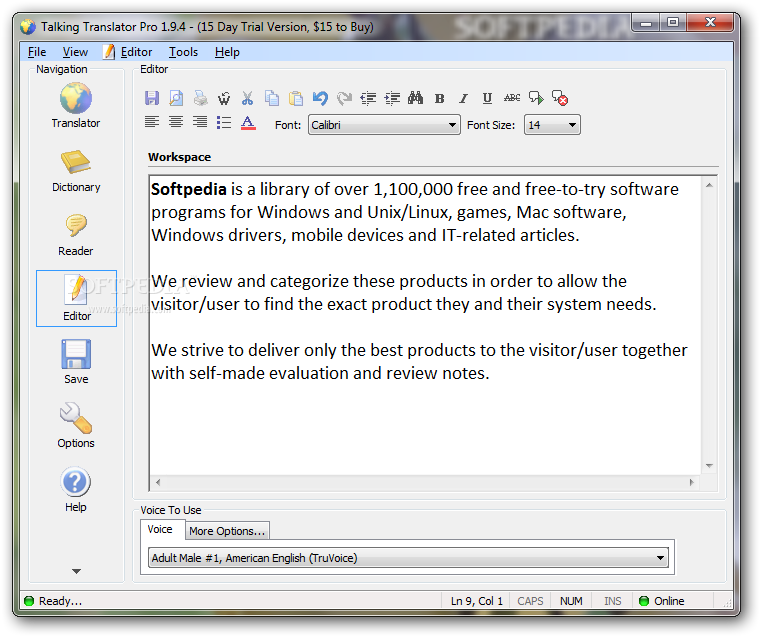Image resolution: width=761 pixels, height=637 pixels.
Task: Click the Redo arrow icon
Action: 344,98
